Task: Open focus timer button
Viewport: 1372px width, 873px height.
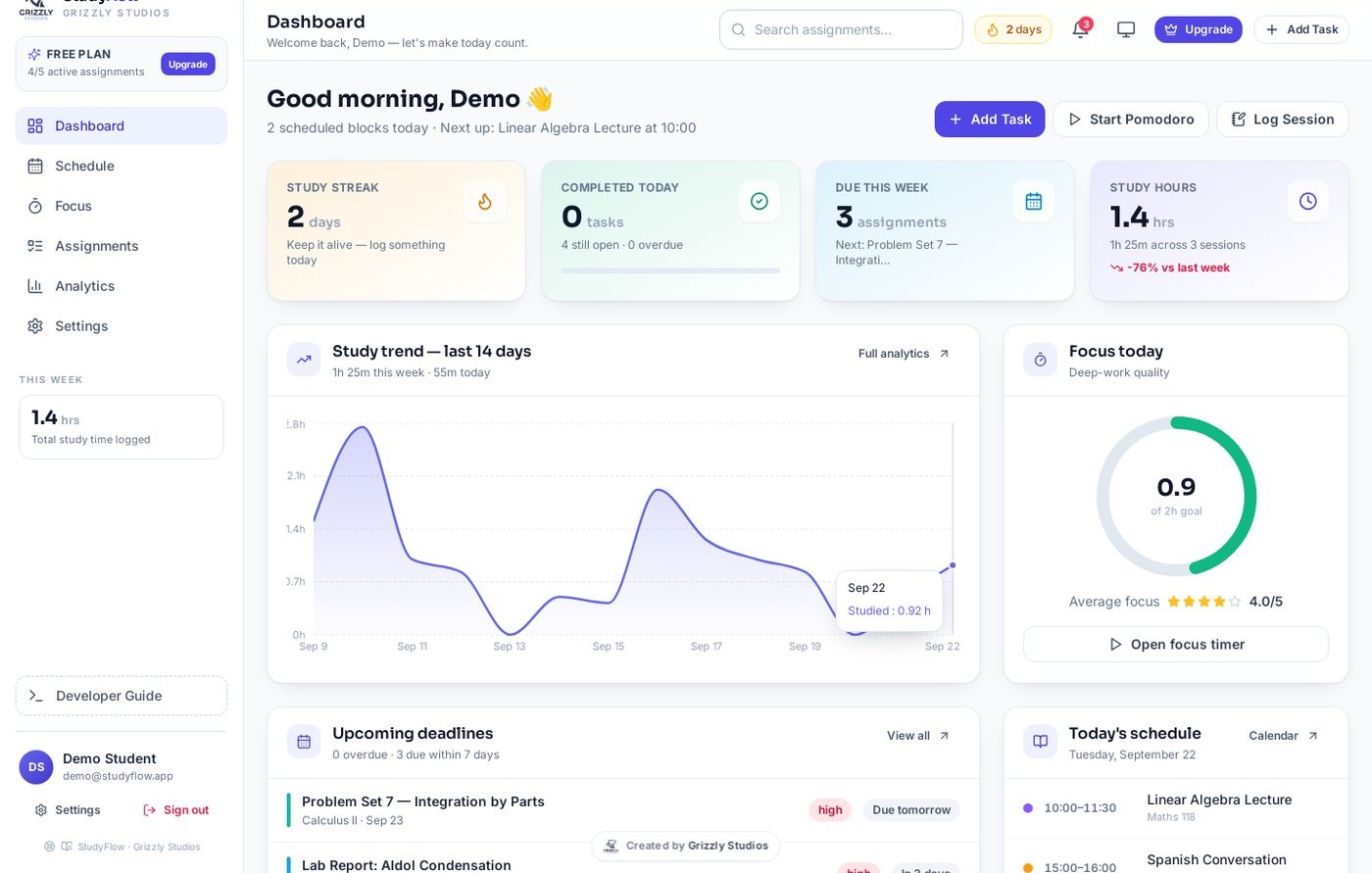Action: click(1176, 645)
